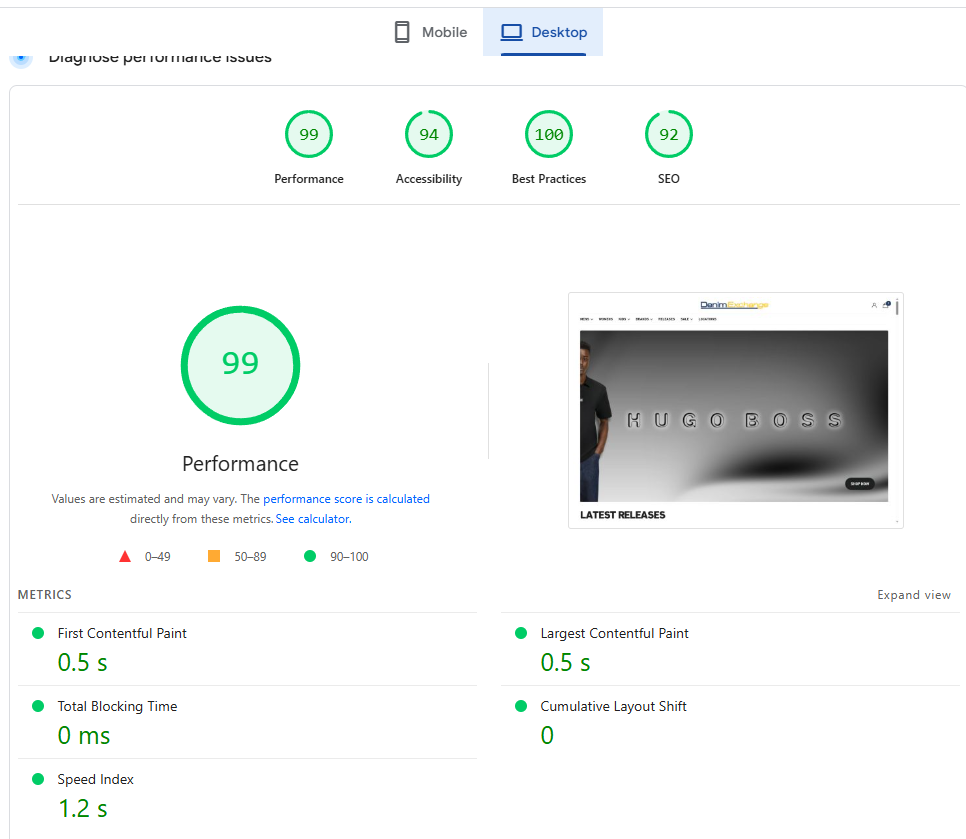Expand First Contentful Paint metric
This screenshot has height=839, width=966.
point(122,633)
